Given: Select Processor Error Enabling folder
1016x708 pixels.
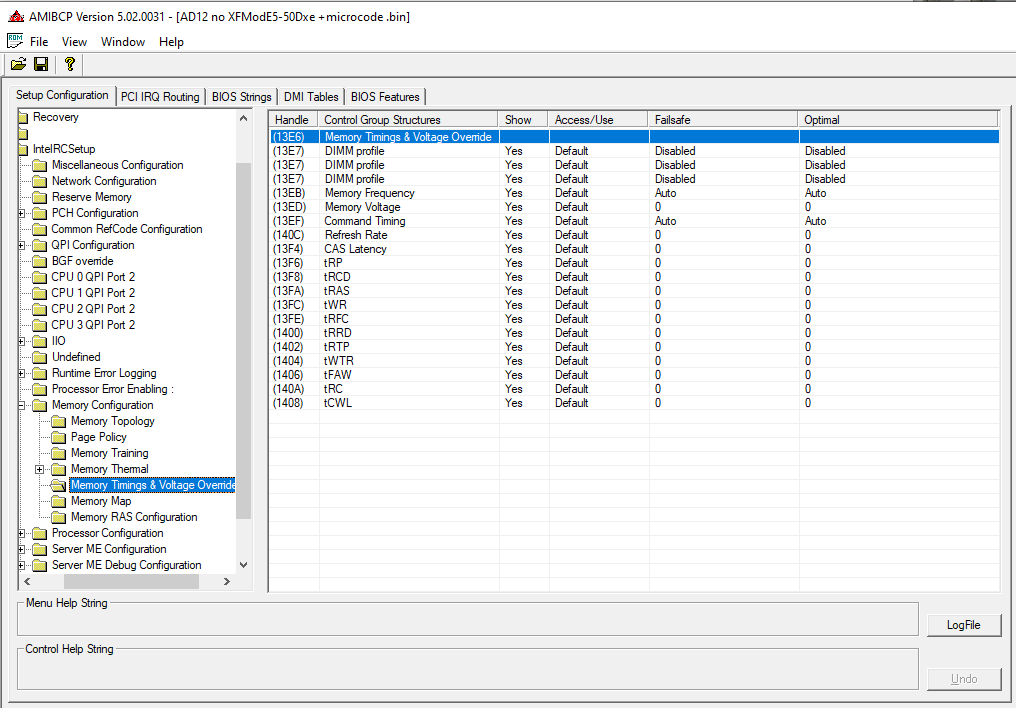Looking at the screenshot, I should point(113,389).
